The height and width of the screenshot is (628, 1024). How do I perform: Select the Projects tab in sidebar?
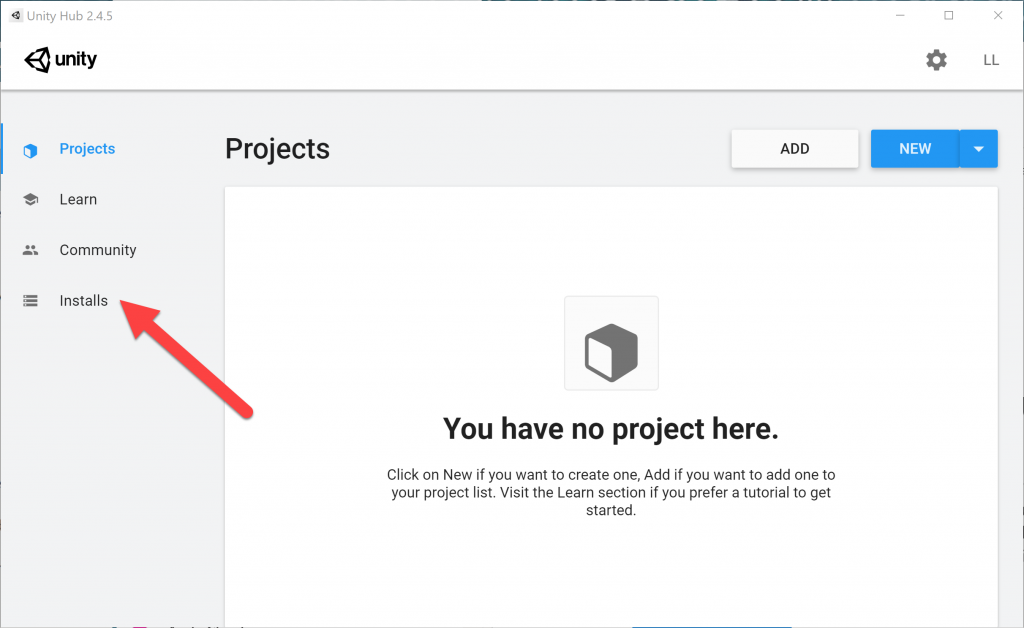coord(87,149)
